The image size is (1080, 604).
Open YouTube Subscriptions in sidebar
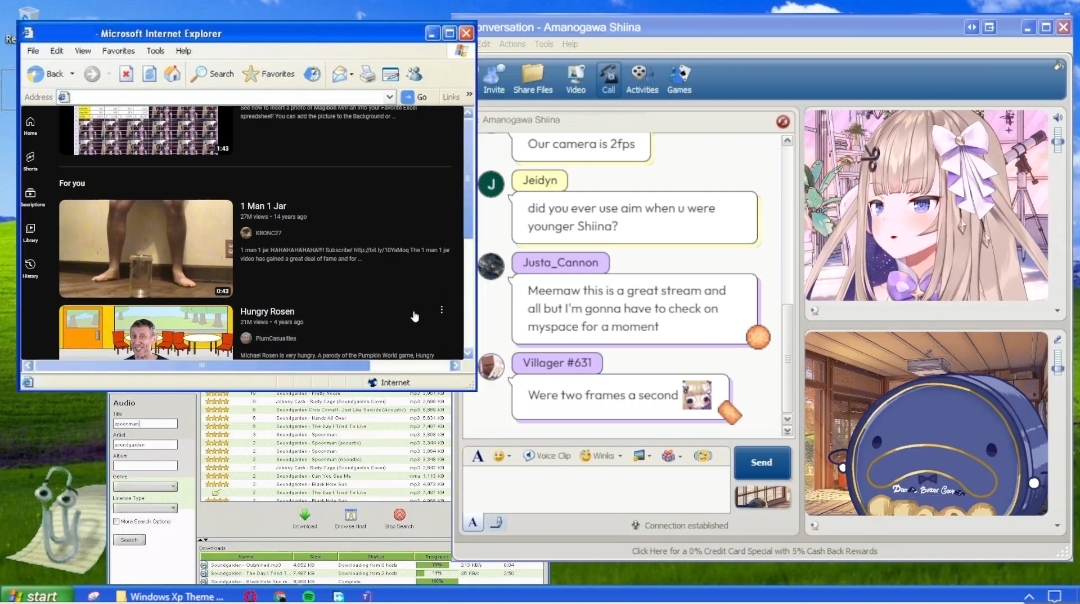[32, 197]
